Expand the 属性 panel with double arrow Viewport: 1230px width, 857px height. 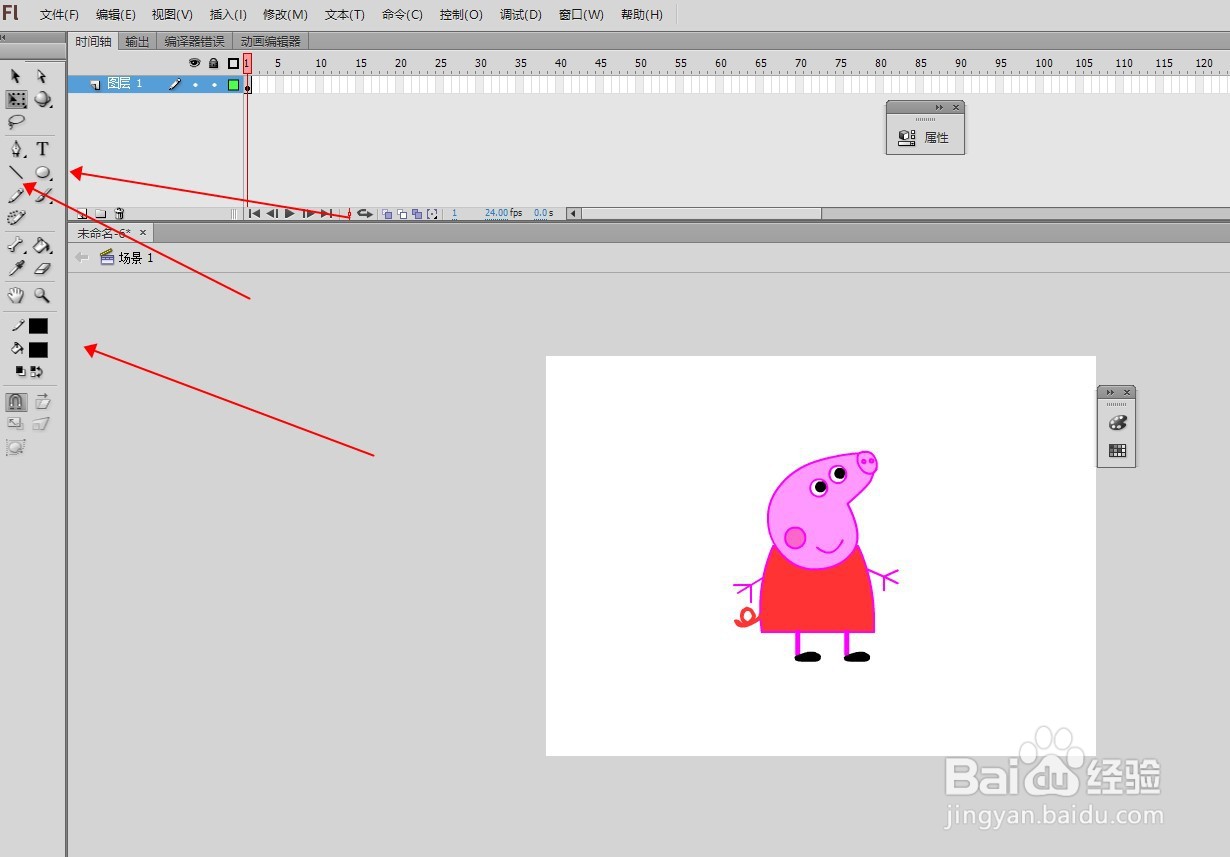click(939, 107)
